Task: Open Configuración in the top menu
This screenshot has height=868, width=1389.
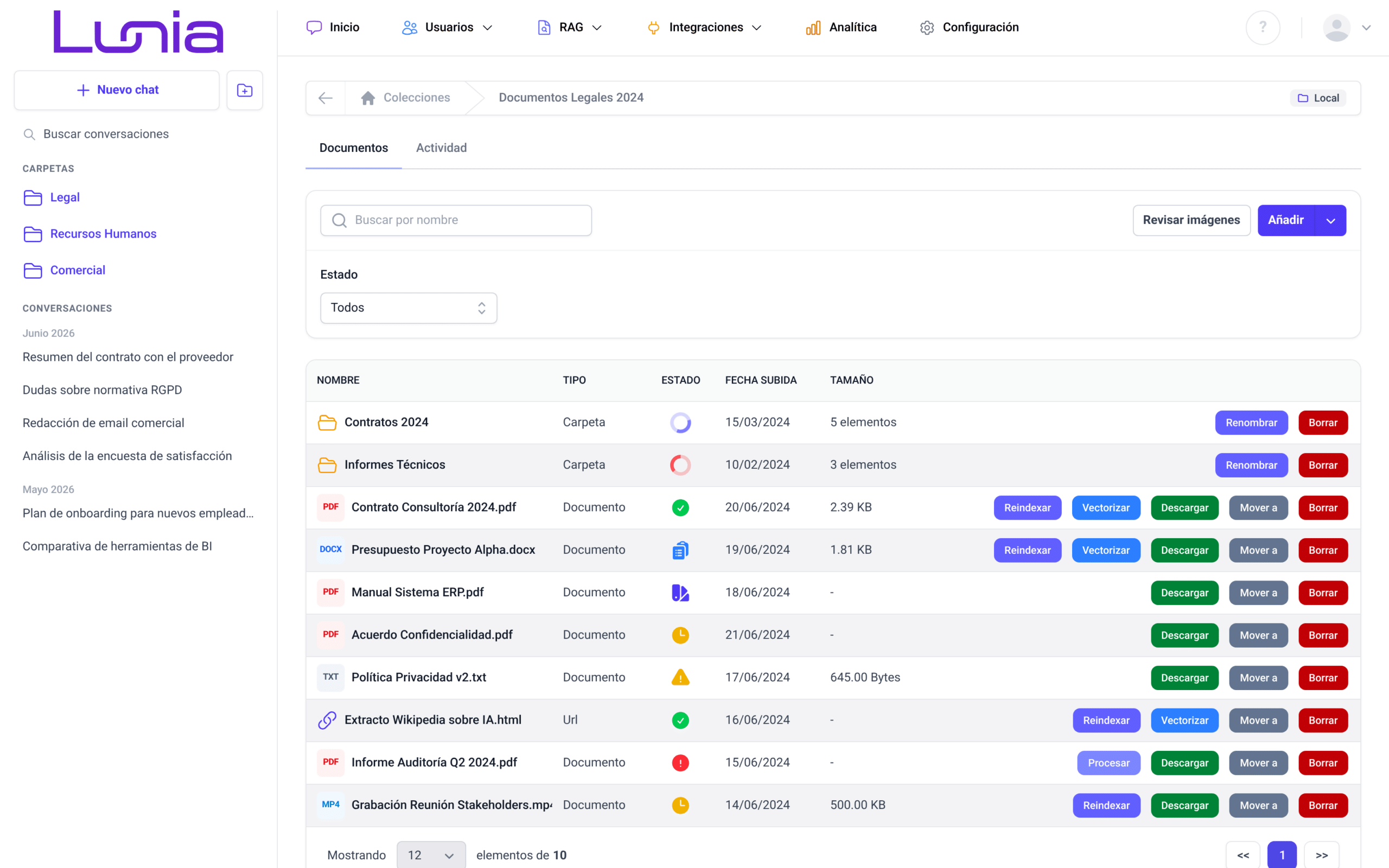Action: (x=970, y=28)
